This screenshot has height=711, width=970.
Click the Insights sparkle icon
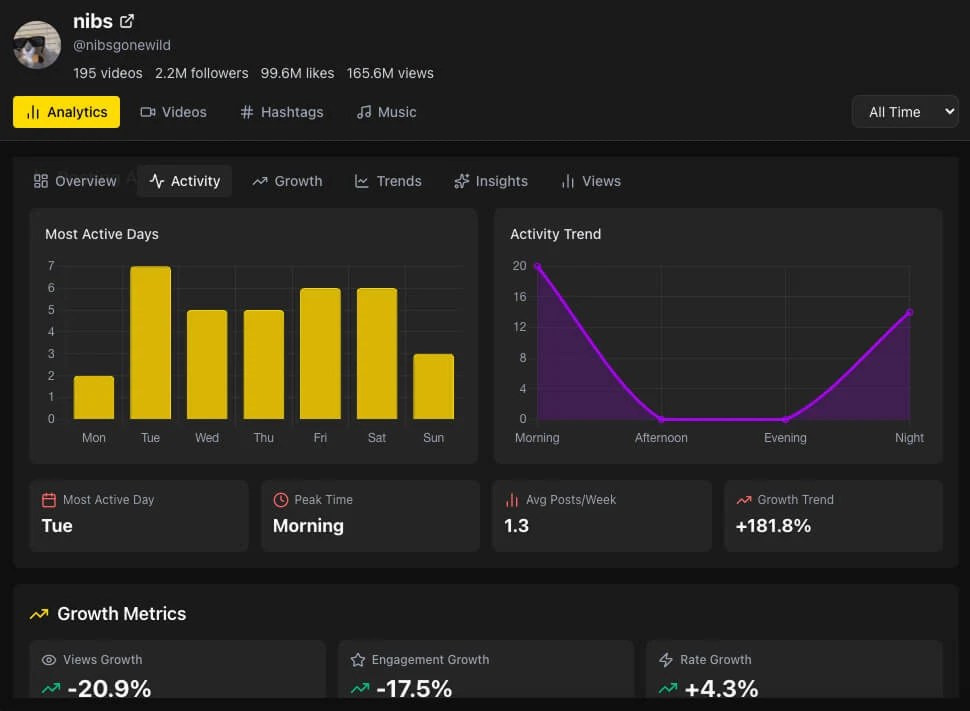coord(461,181)
